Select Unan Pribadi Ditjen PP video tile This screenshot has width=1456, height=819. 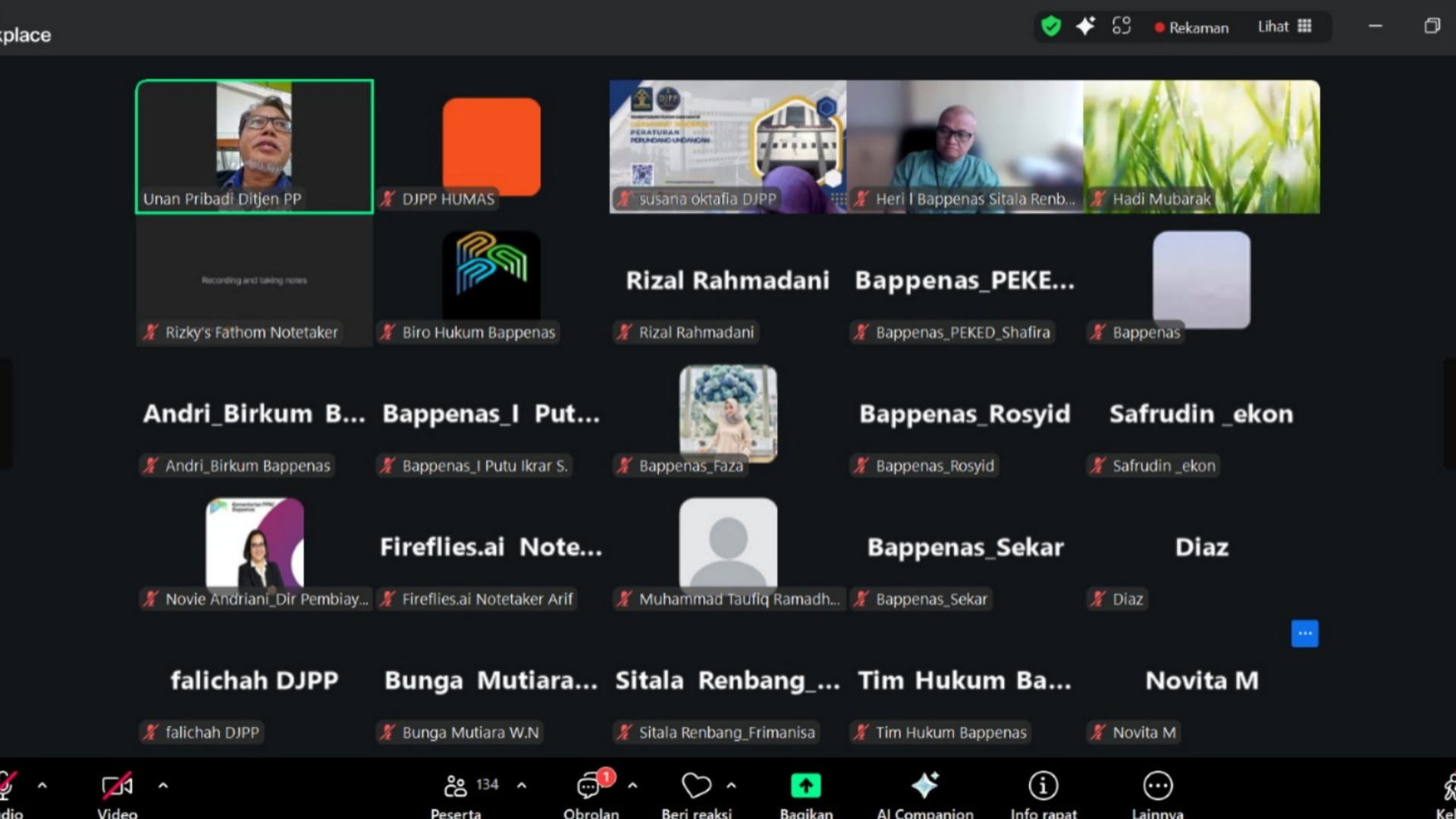point(254,146)
